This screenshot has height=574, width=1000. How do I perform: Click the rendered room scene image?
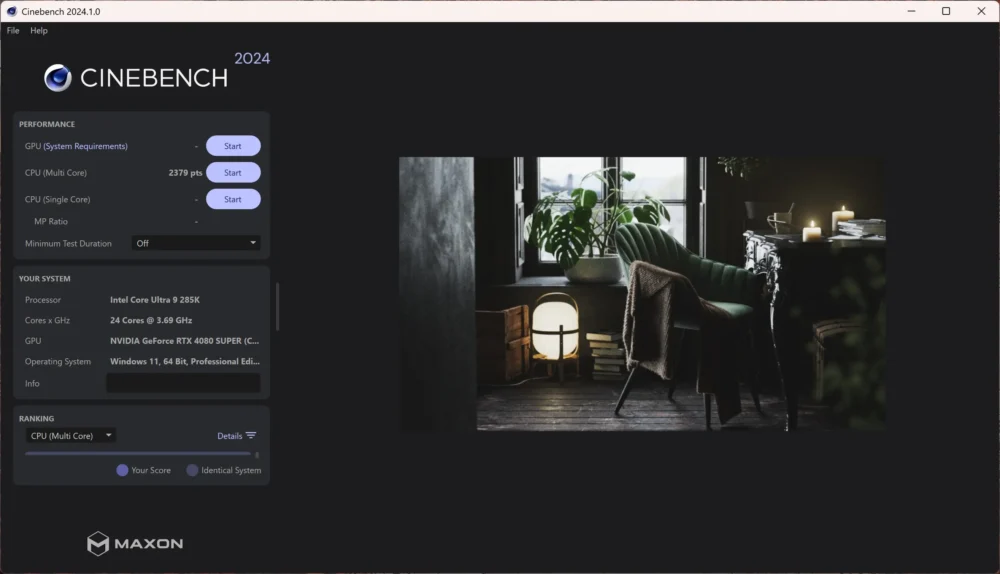[642, 293]
